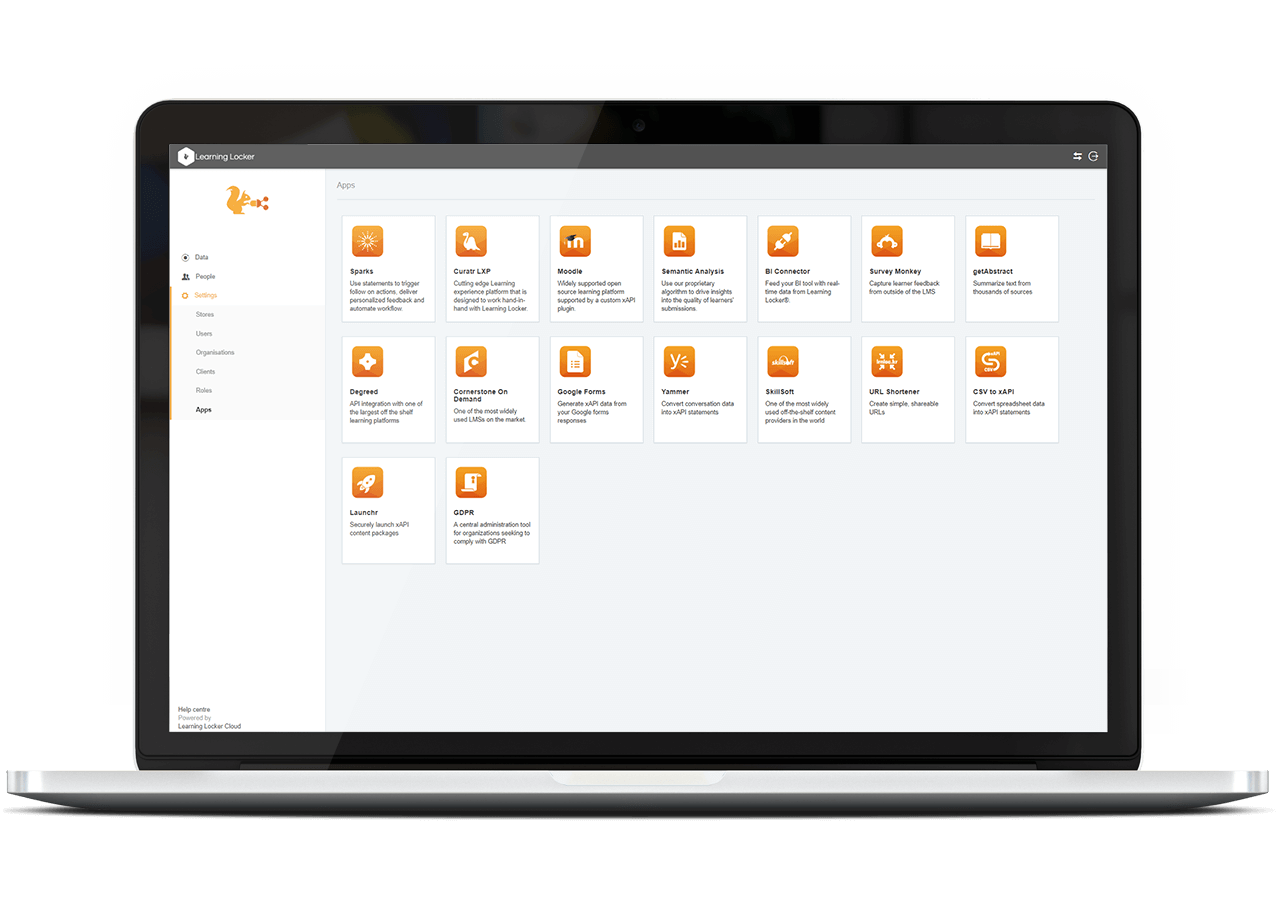Screen dimensions: 1280x900
Task: Click the Apps page heading text
Action: point(346,185)
